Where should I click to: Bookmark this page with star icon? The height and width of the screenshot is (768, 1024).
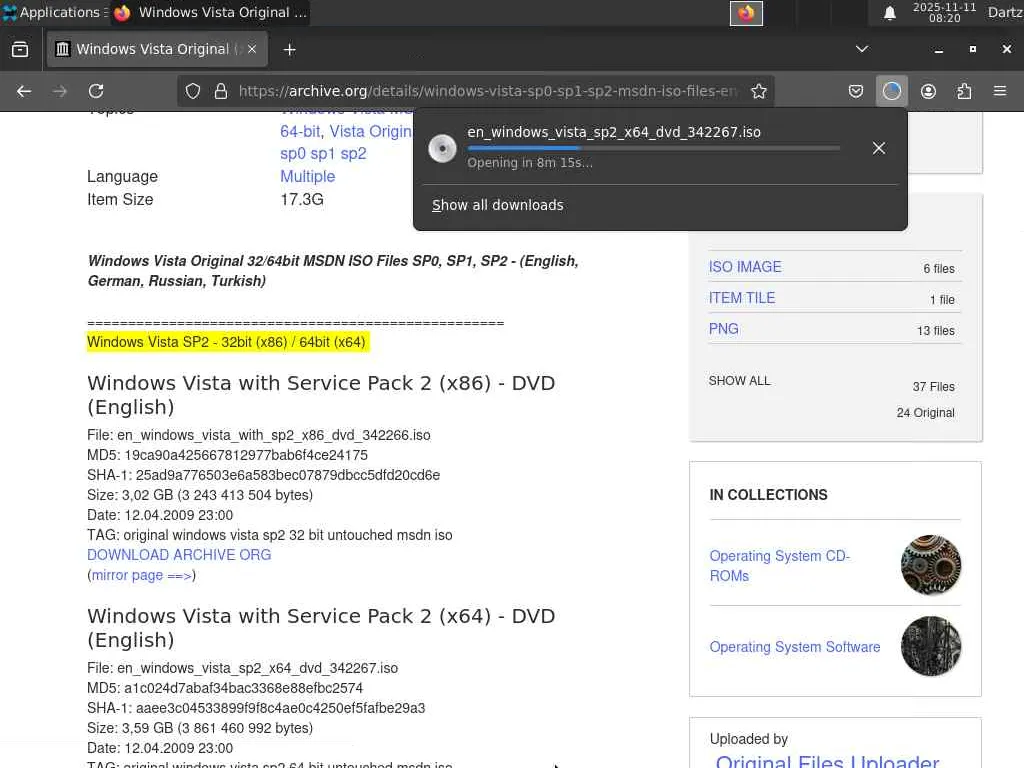(759, 91)
